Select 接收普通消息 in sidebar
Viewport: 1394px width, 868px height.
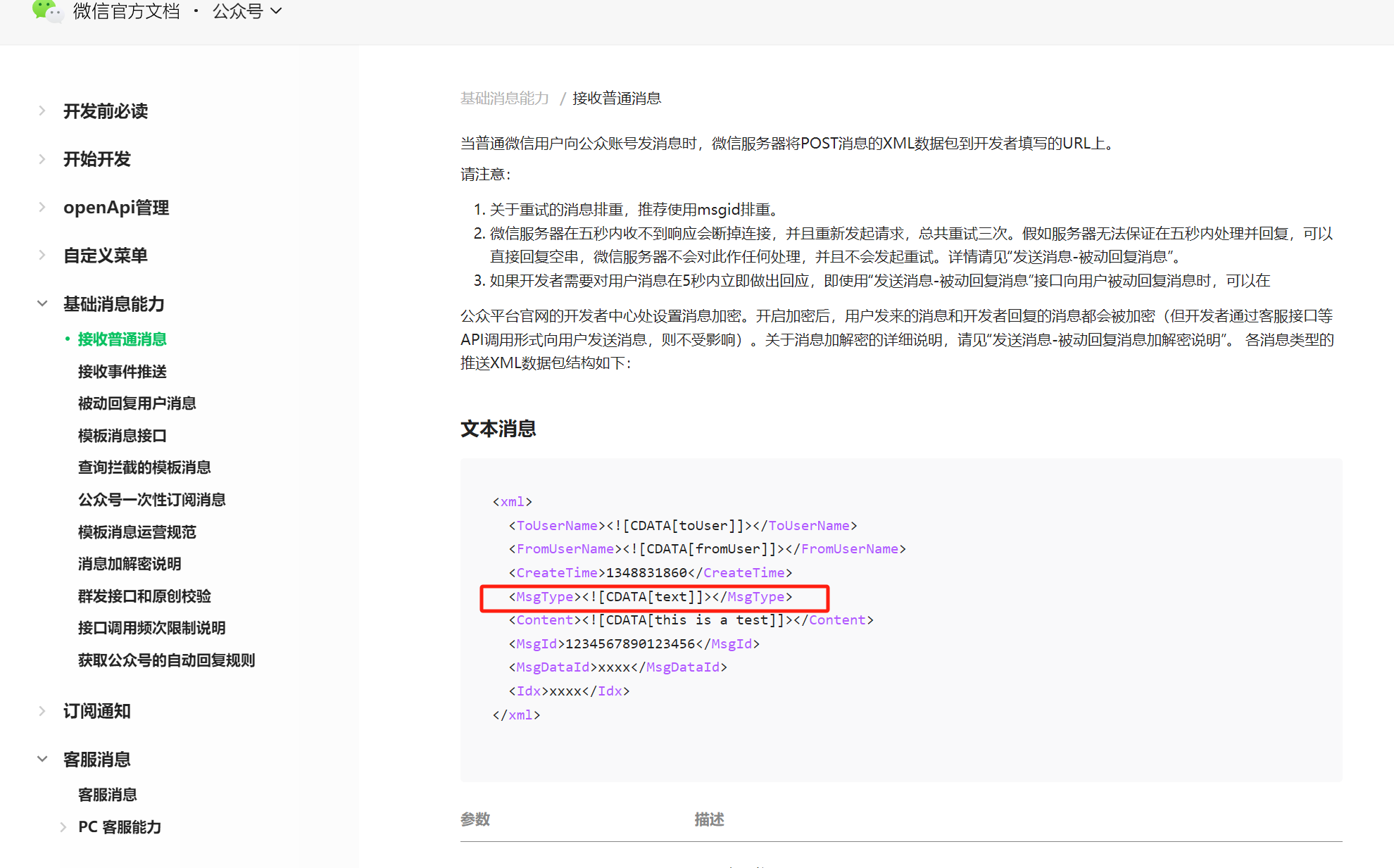(122, 339)
